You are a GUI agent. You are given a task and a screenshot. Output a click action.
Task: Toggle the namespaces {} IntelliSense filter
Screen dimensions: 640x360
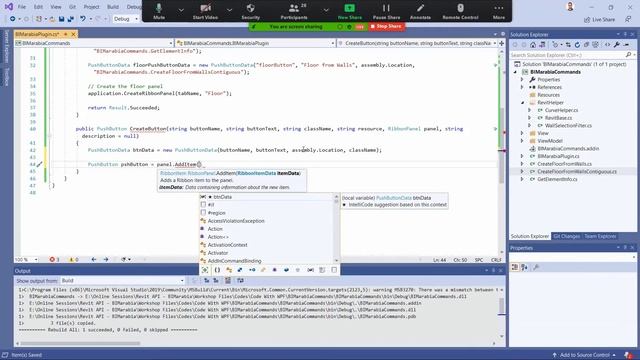tap(217, 270)
